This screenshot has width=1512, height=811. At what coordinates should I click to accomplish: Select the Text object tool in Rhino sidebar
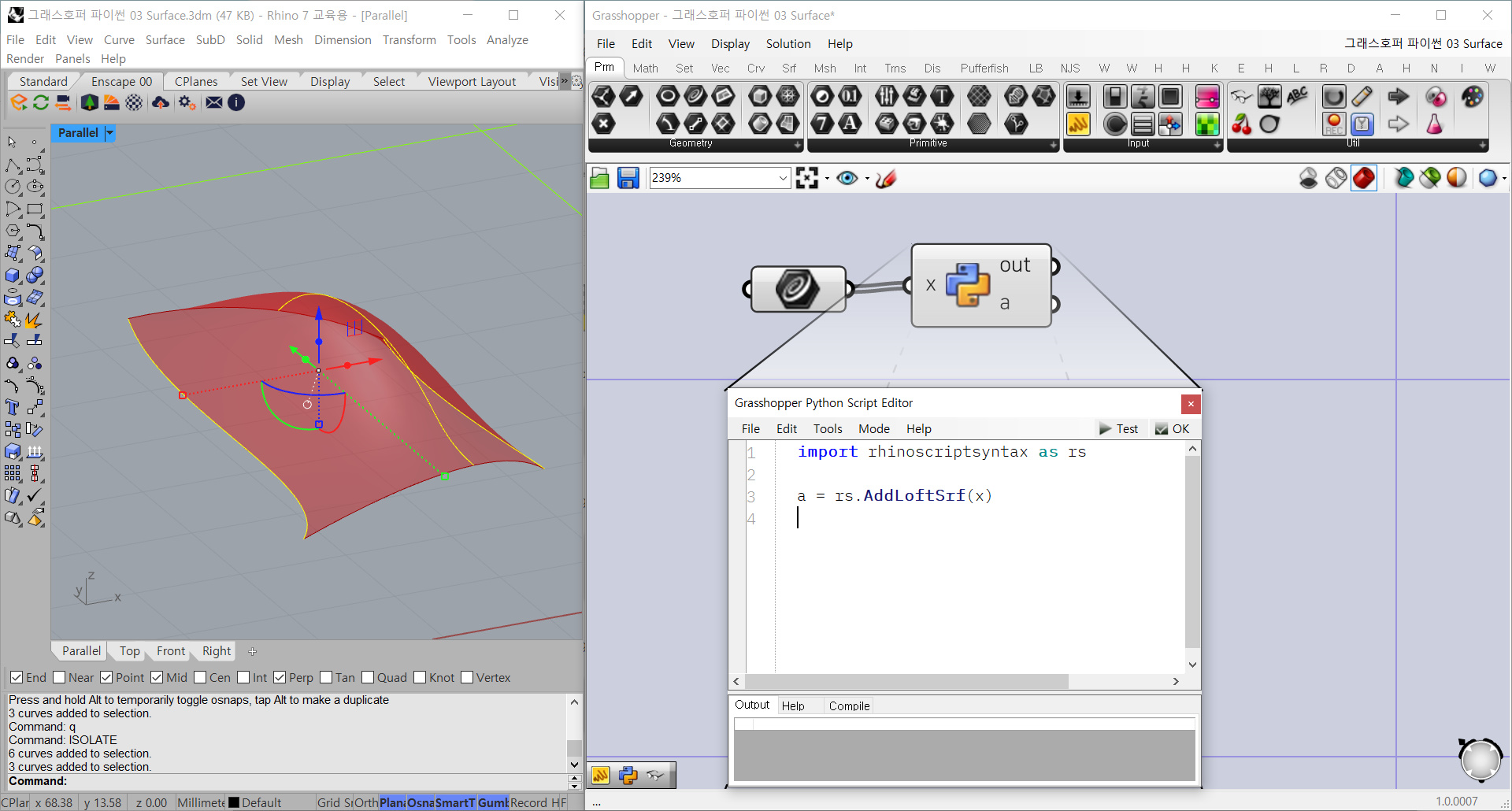coord(13,408)
